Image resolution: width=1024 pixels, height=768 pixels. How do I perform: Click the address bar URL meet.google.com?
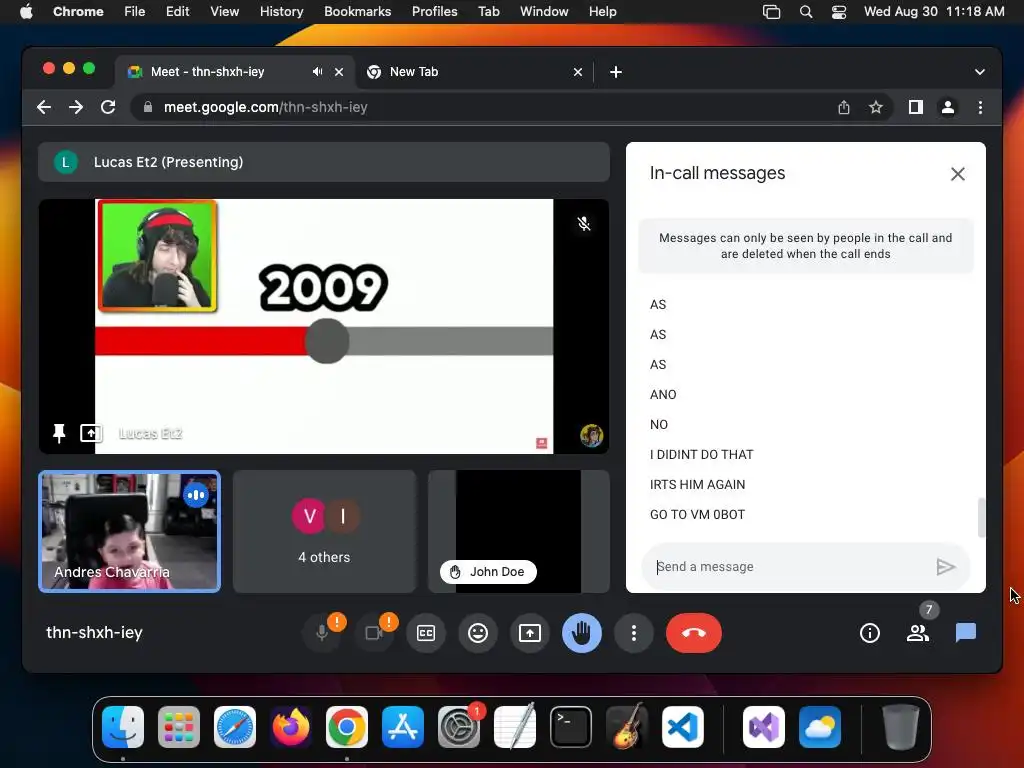[266, 107]
